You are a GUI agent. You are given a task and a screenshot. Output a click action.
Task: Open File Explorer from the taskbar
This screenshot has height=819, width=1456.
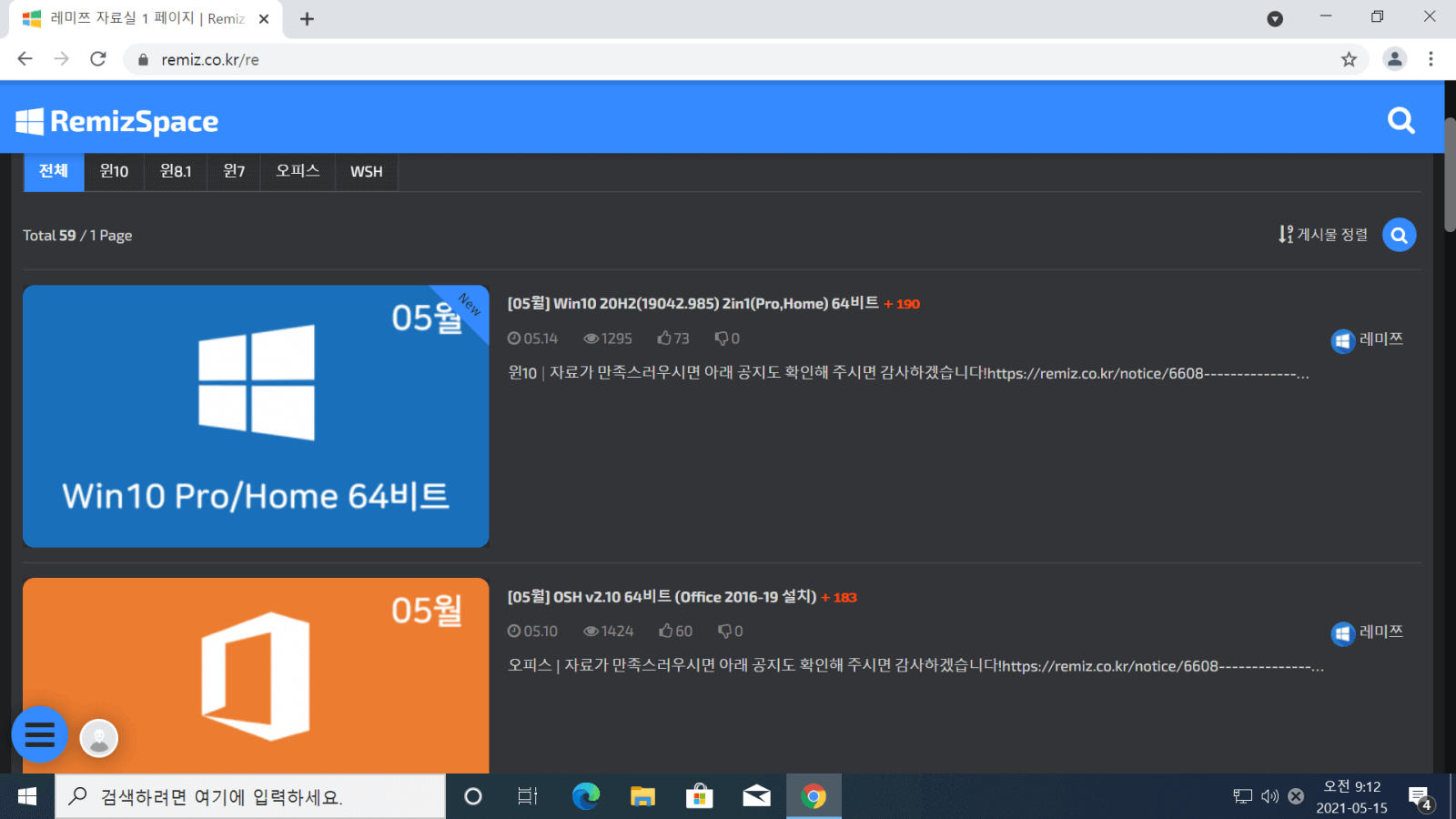[642, 796]
